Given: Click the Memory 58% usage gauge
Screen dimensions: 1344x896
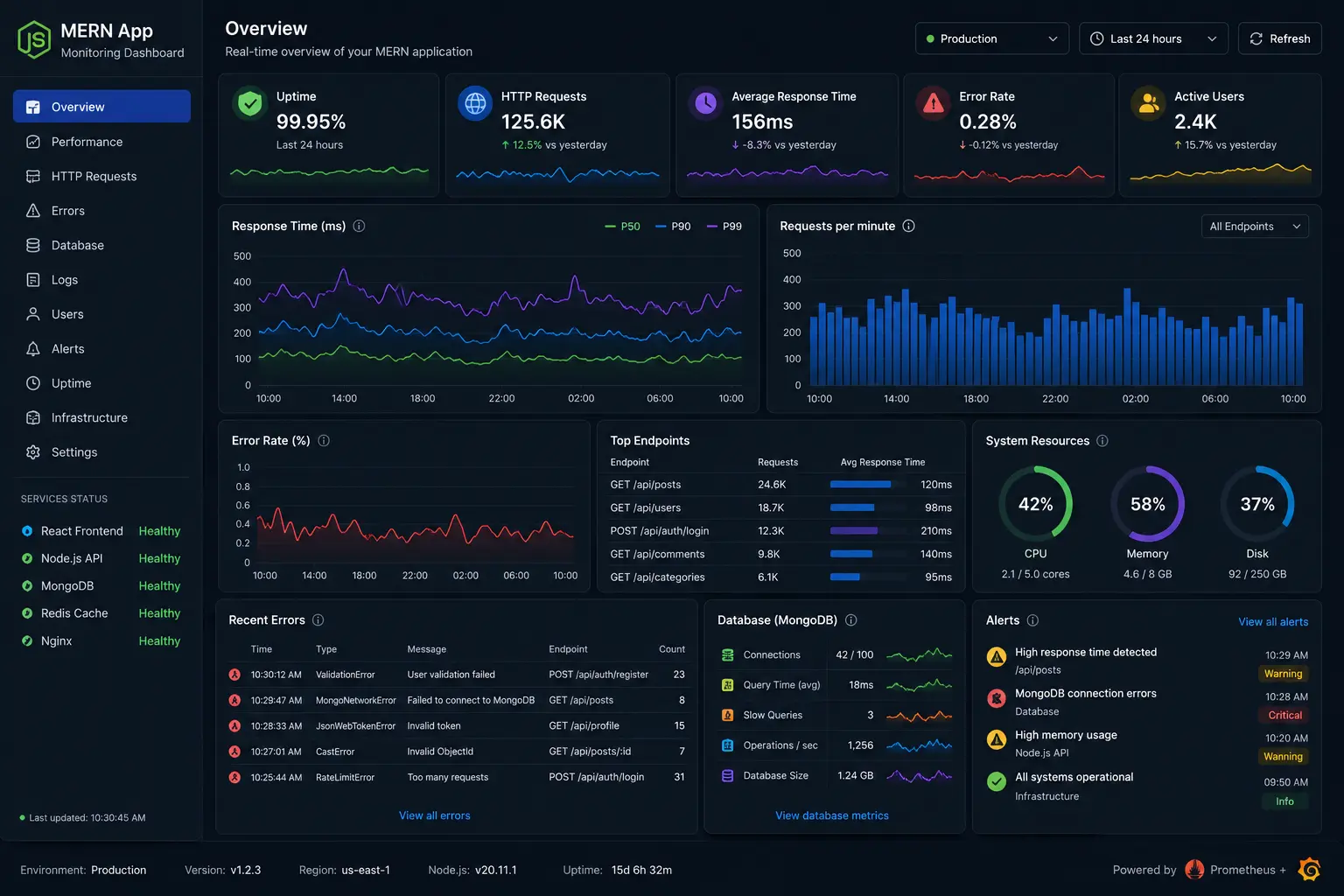Looking at the screenshot, I should point(1148,504).
